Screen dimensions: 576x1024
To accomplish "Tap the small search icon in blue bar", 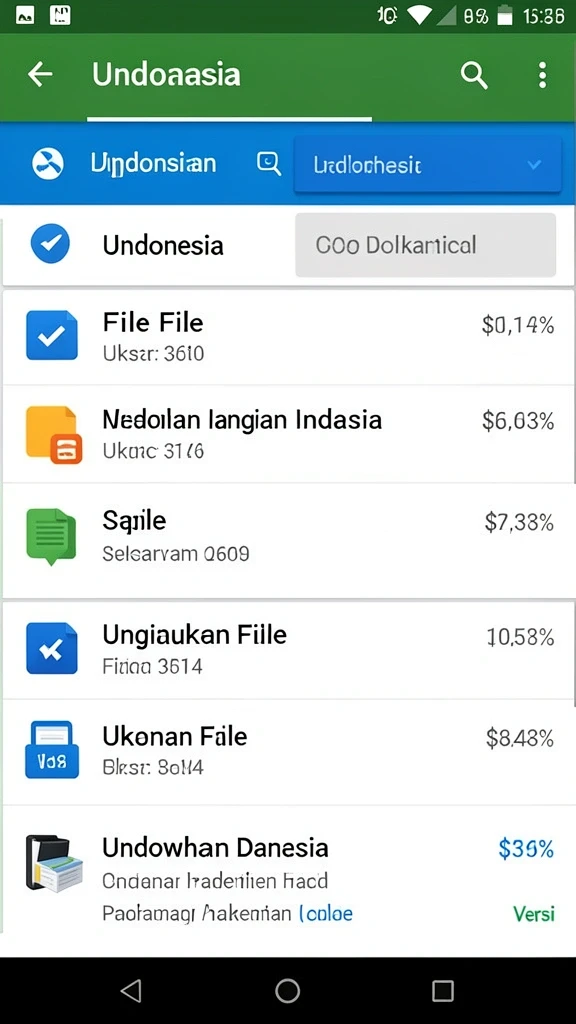I will [268, 163].
